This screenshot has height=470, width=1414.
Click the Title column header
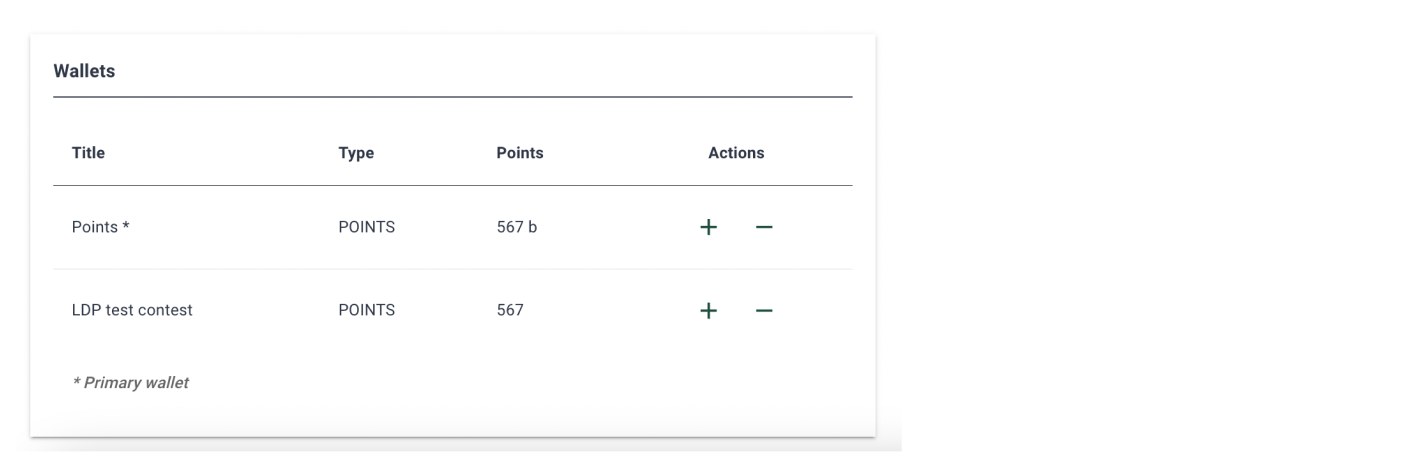click(x=88, y=153)
